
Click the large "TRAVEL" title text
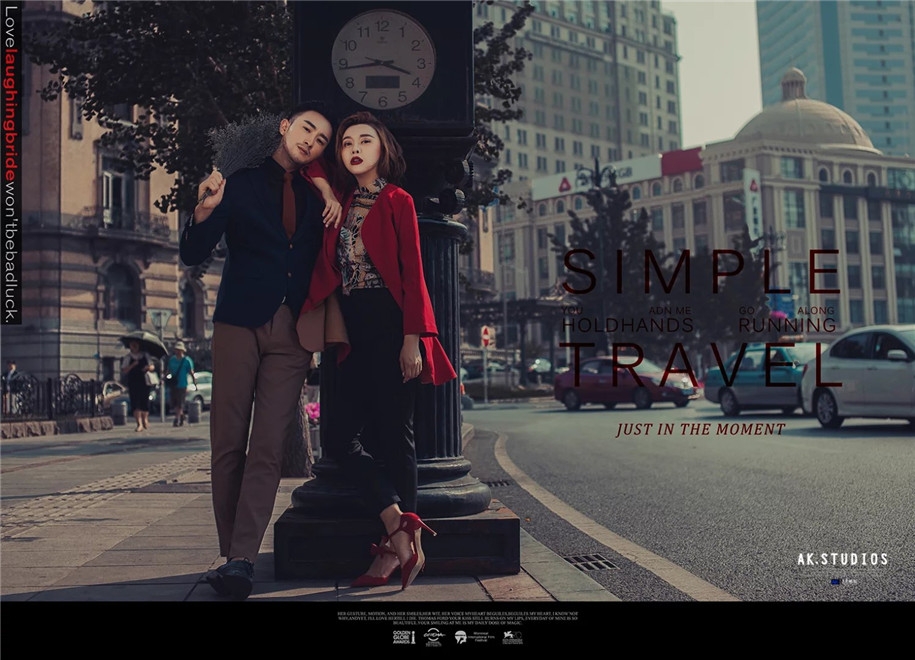click(x=701, y=365)
